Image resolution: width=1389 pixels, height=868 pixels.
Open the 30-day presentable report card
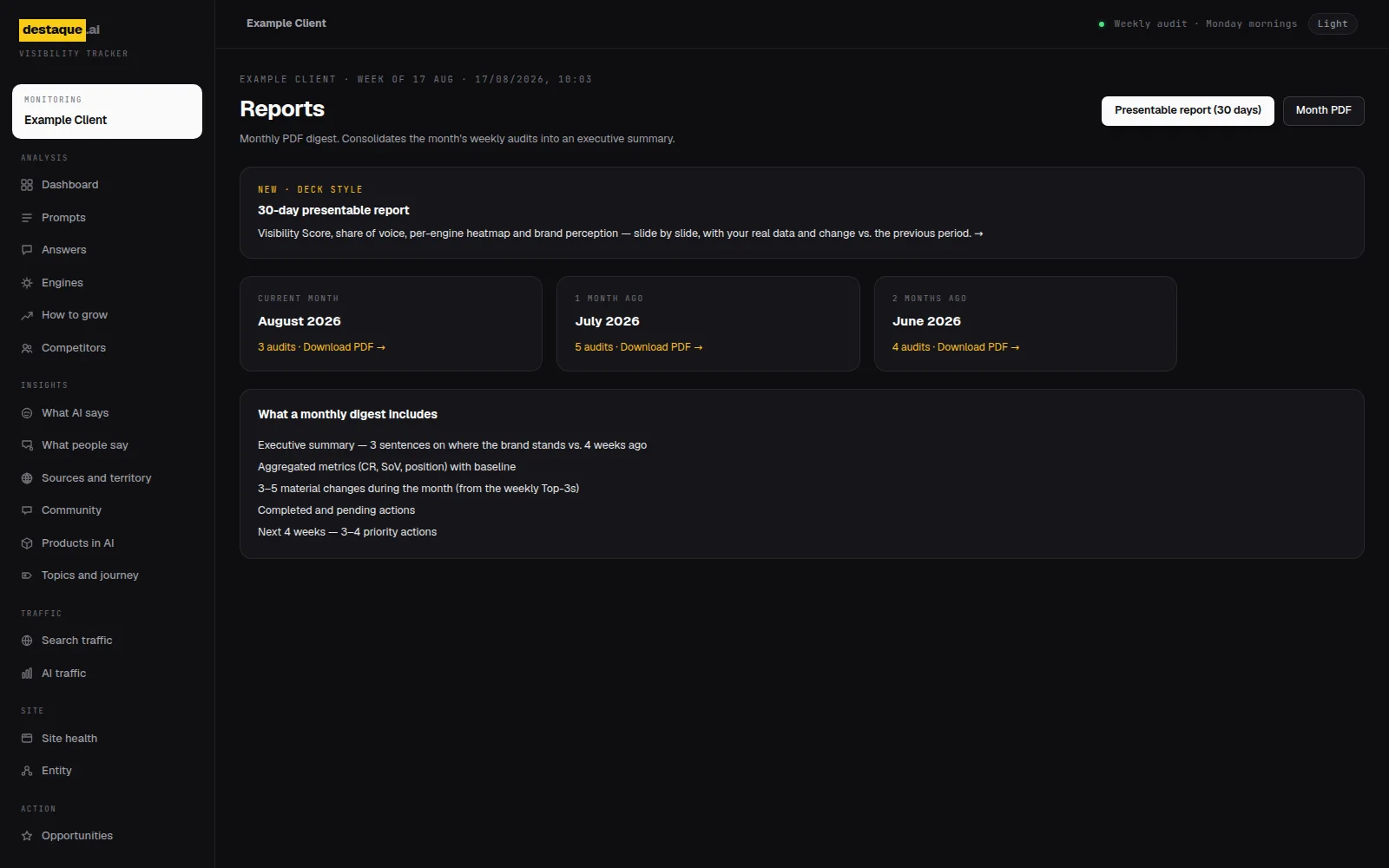click(802, 213)
